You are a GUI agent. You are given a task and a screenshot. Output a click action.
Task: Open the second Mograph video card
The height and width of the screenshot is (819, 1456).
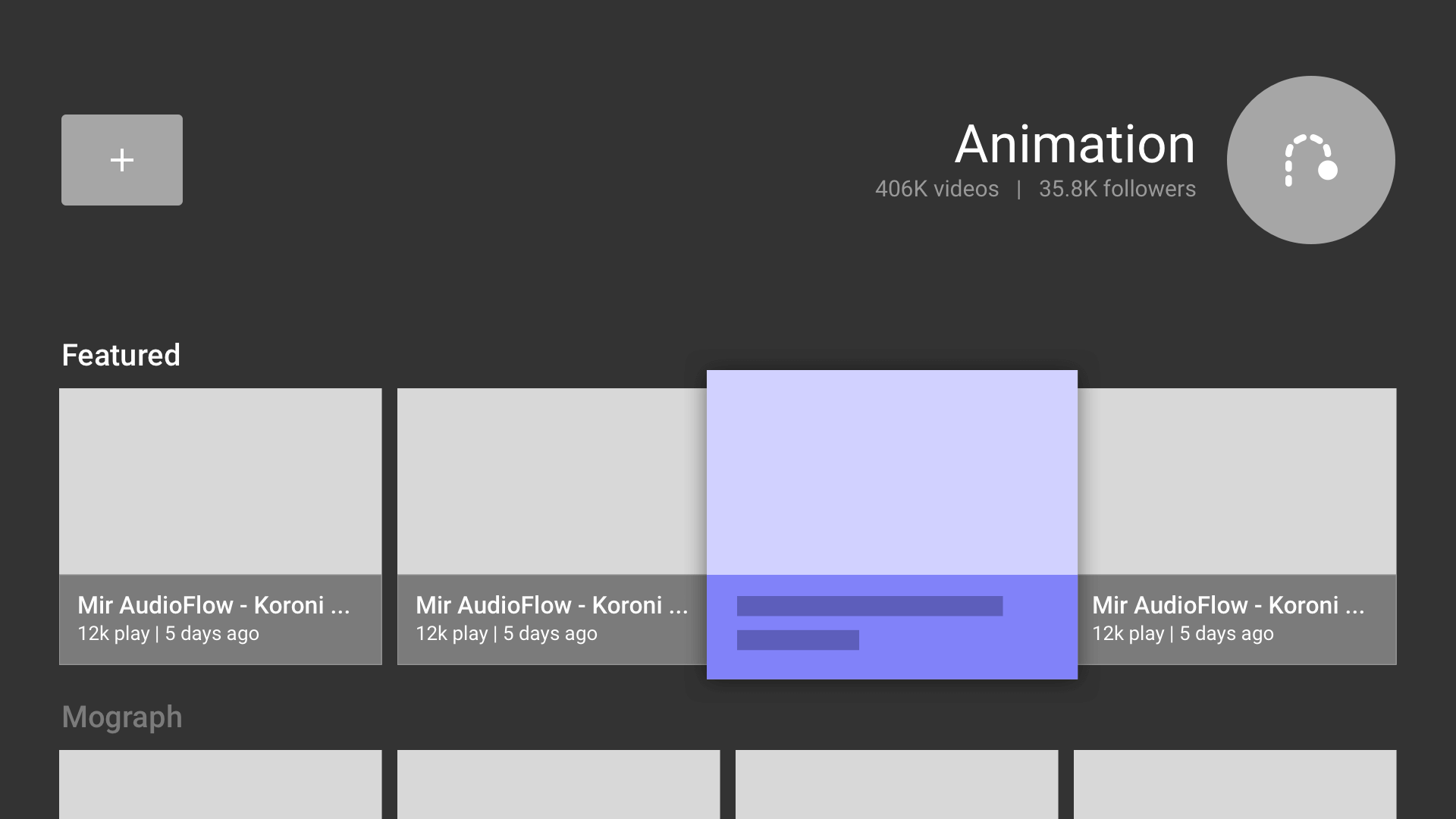tap(559, 784)
